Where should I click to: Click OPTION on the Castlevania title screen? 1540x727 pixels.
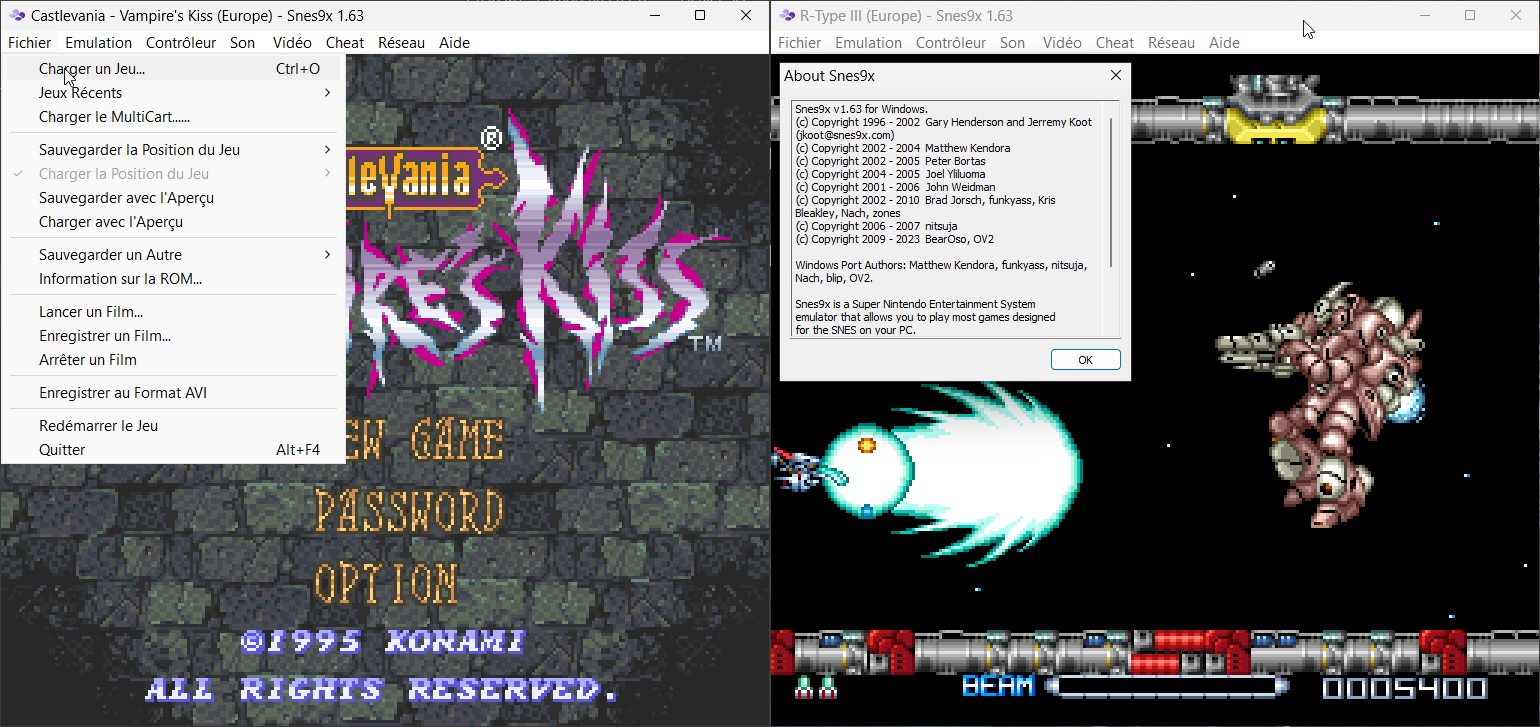pyautogui.click(x=387, y=582)
